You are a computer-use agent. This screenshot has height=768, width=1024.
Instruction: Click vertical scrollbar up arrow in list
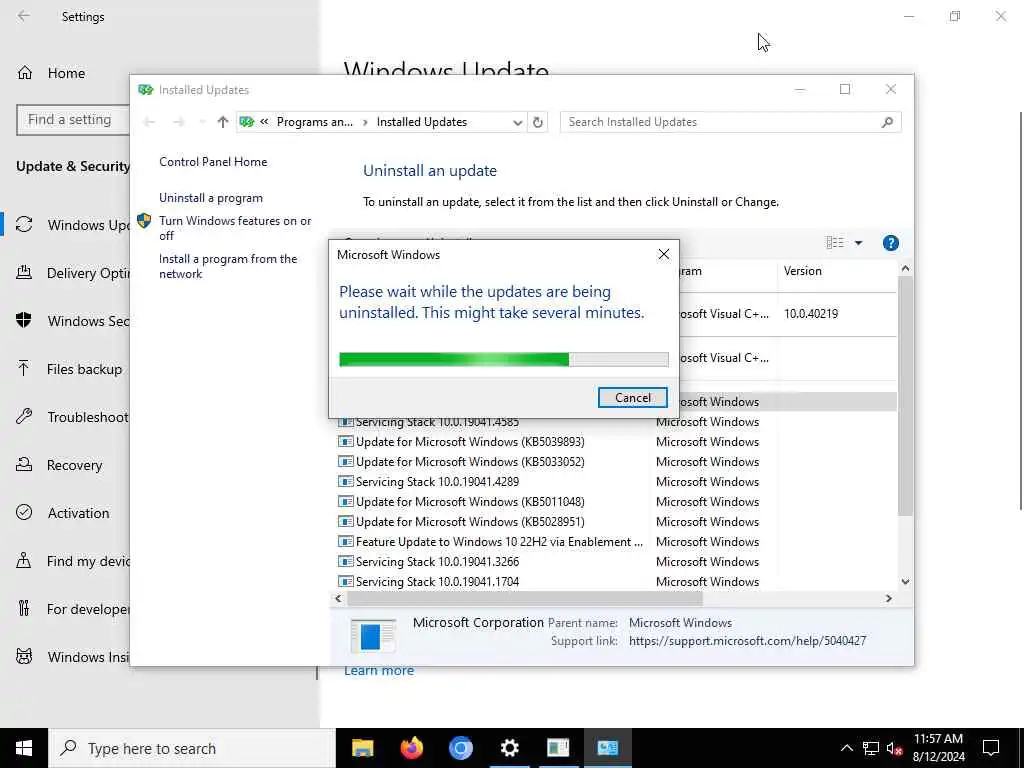pos(905,268)
